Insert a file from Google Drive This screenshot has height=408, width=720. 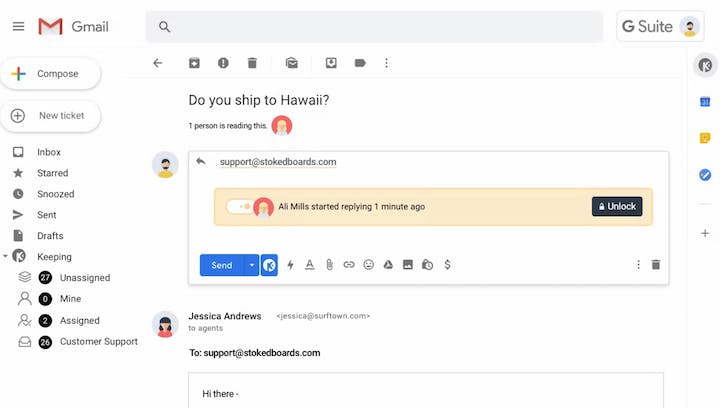pyautogui.click(x=388, y=265)
